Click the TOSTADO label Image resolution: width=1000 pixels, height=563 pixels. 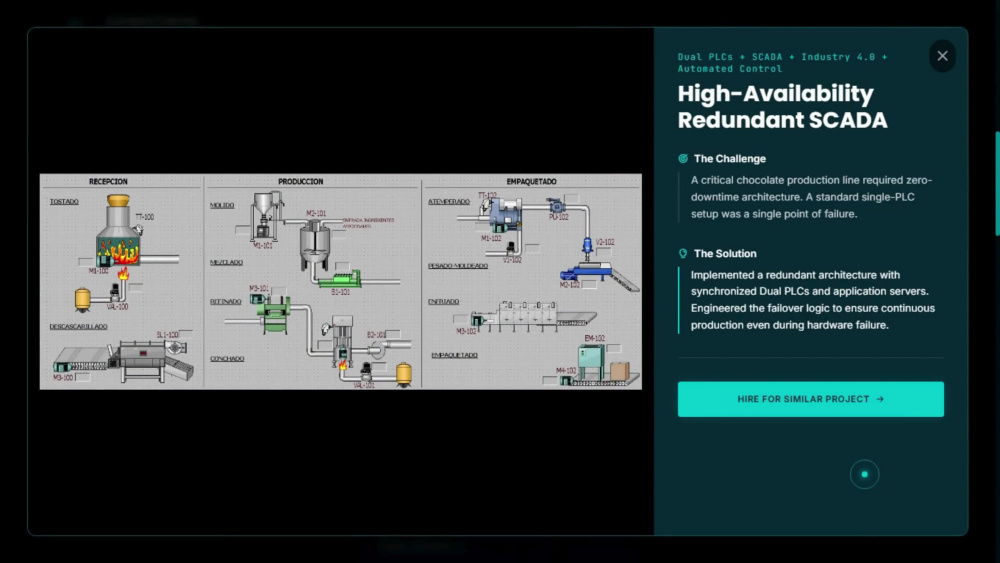click(64, 201)
